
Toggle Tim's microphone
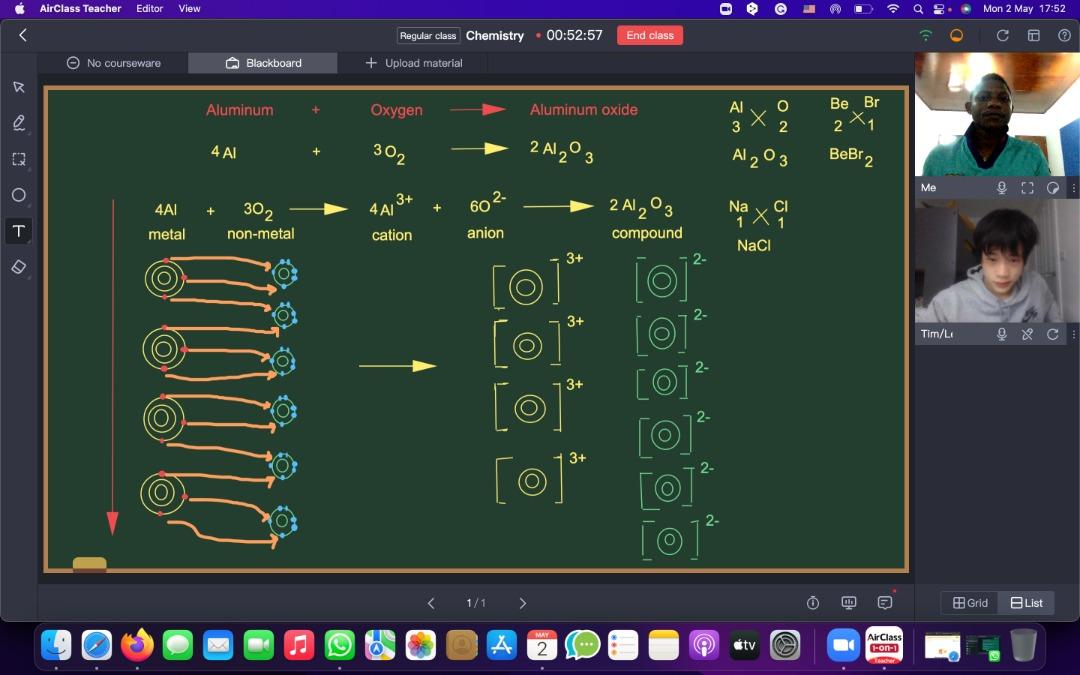coord(1001,334)
